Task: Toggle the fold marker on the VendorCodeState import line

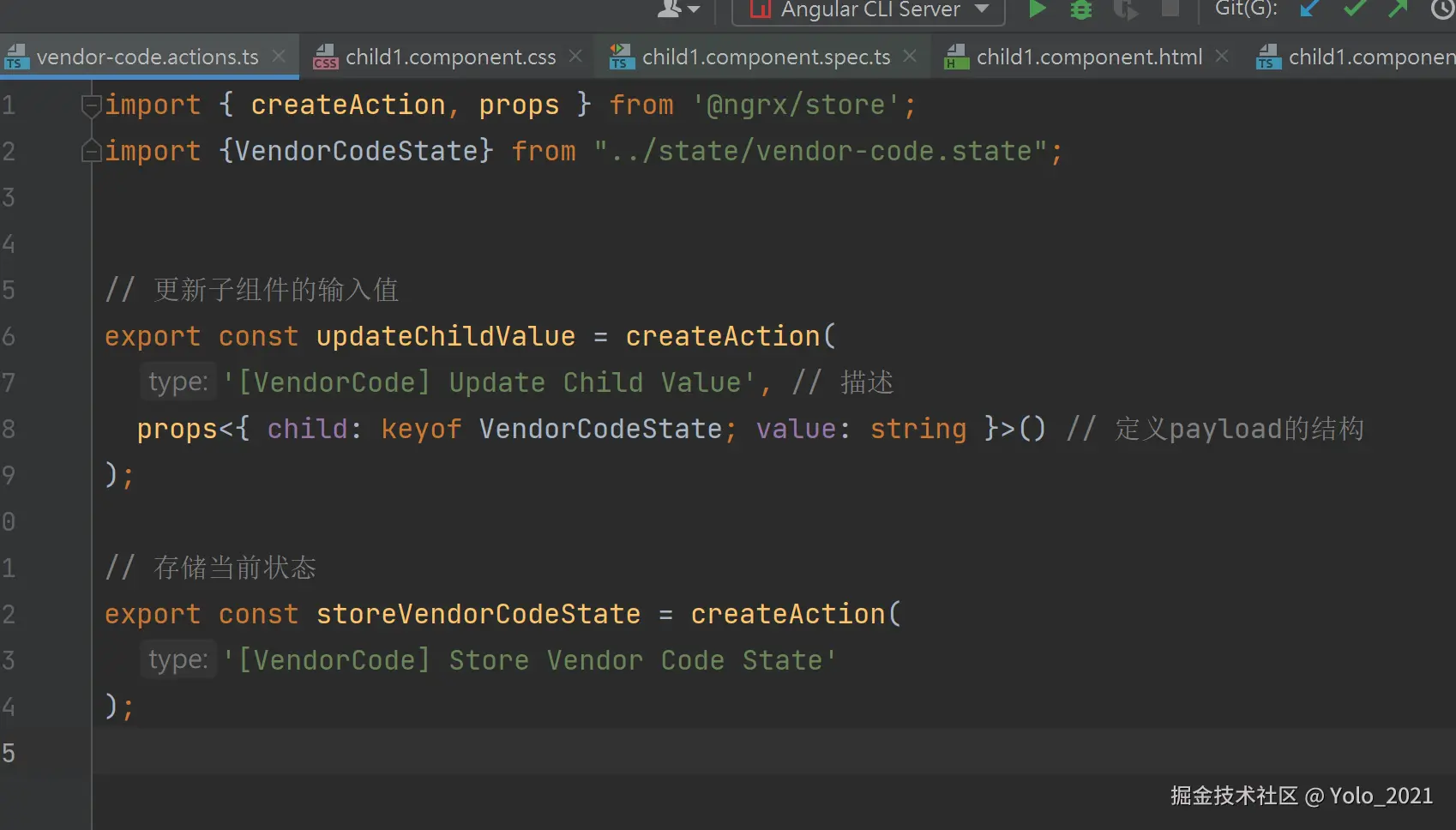Action: point(91,152)
